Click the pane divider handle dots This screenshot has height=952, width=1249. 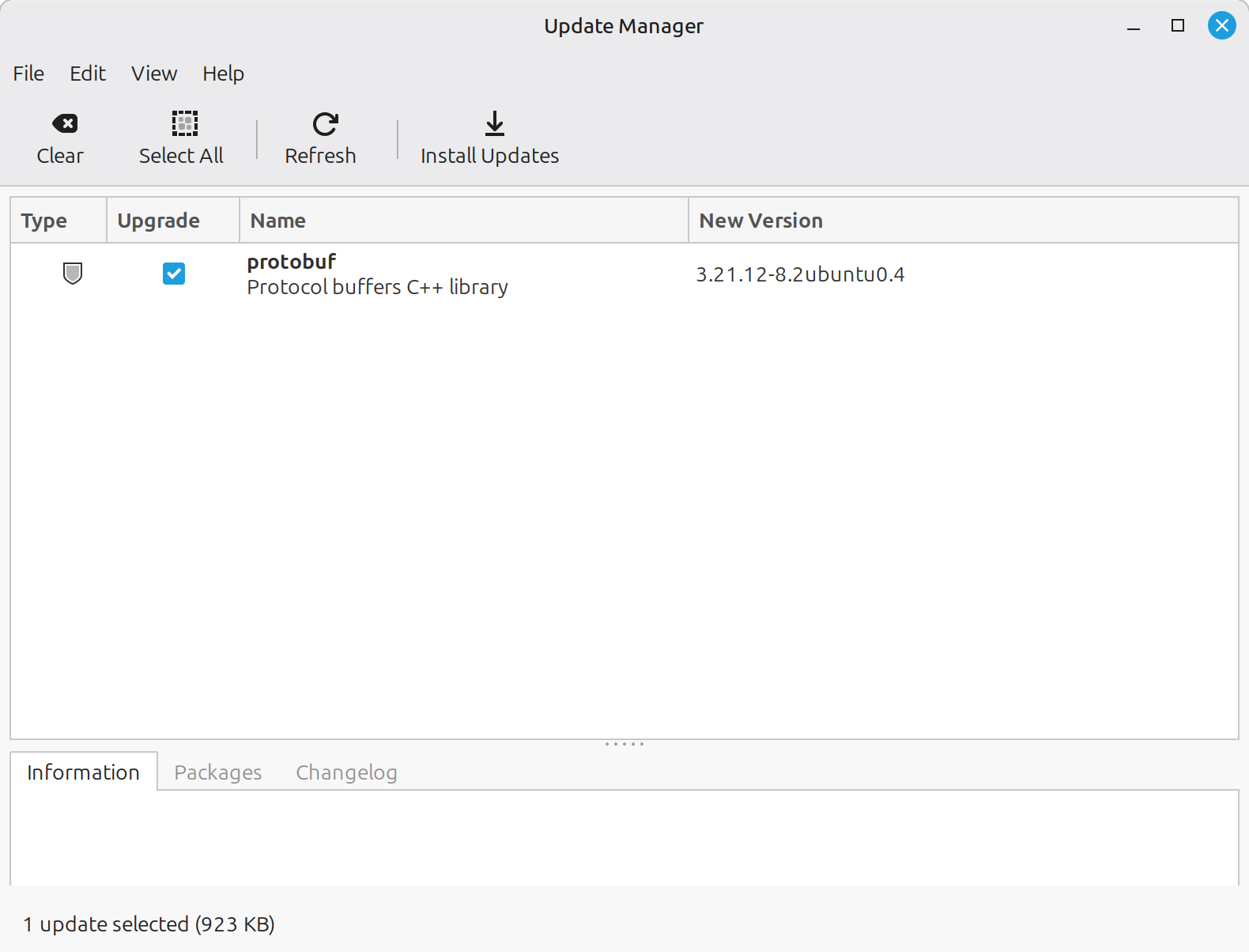coord(624,744)
